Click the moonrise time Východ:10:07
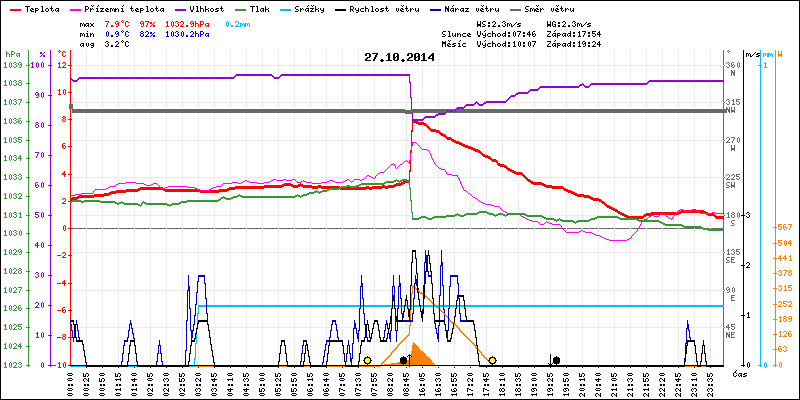Viewport: 800px width, 400px height. click(505, 44)
